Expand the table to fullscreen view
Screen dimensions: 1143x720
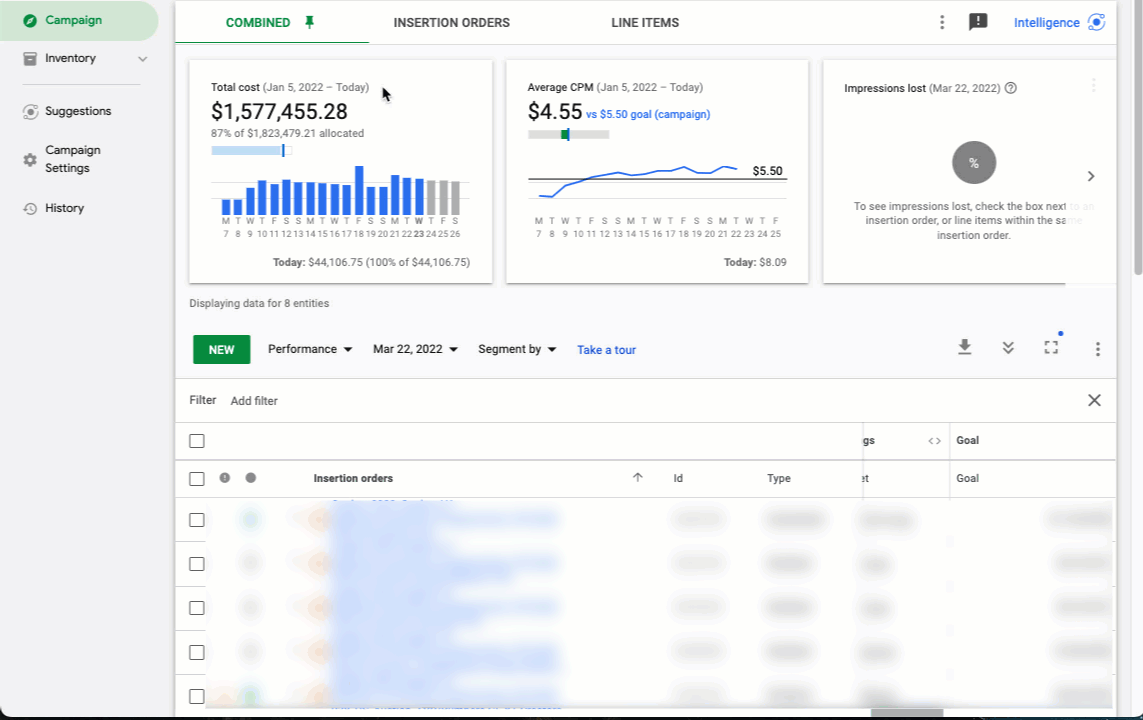click(x=1051, y=347)
